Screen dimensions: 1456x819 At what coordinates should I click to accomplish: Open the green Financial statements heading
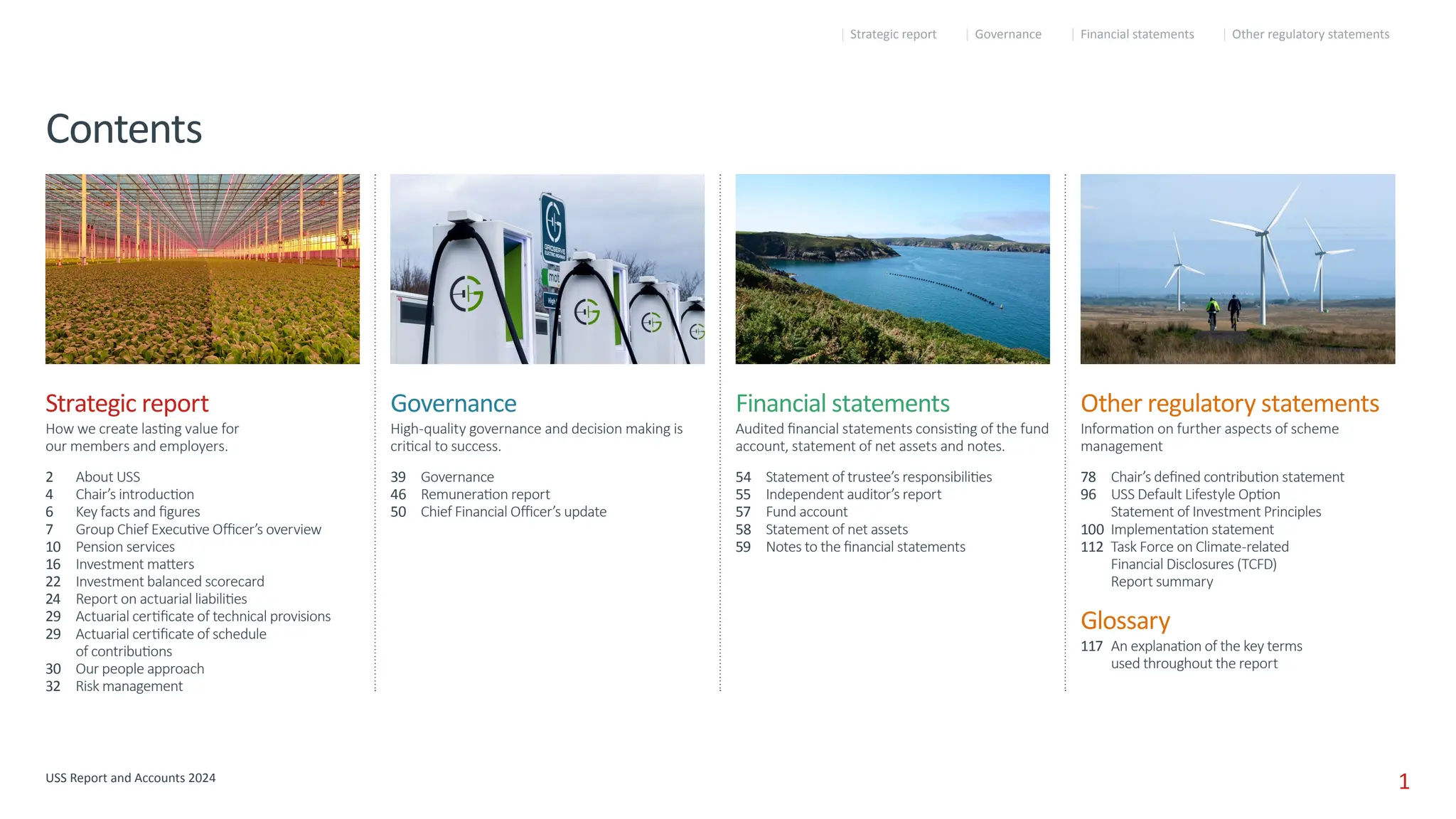click(842, 404)
